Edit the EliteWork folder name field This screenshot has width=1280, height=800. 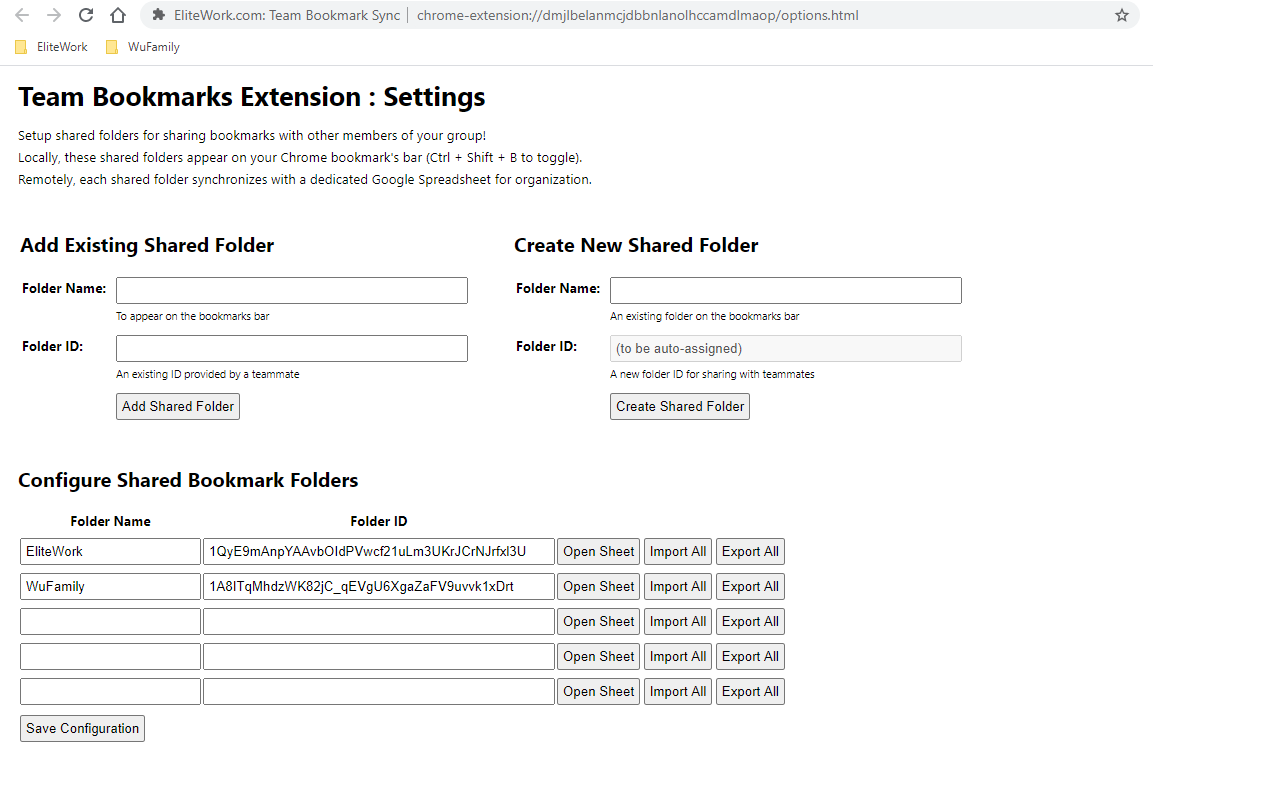(x=110, y=551)
